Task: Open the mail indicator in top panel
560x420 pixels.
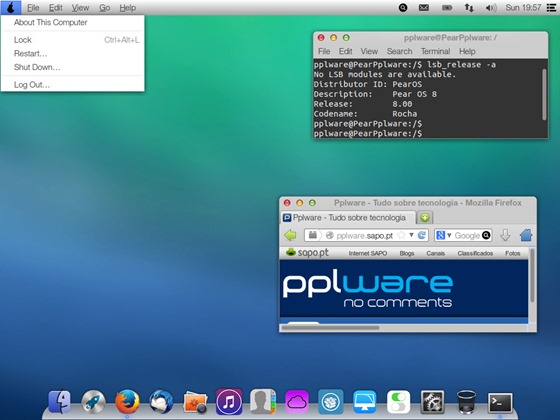Action: pyautogui.click(x=424, y=8)
